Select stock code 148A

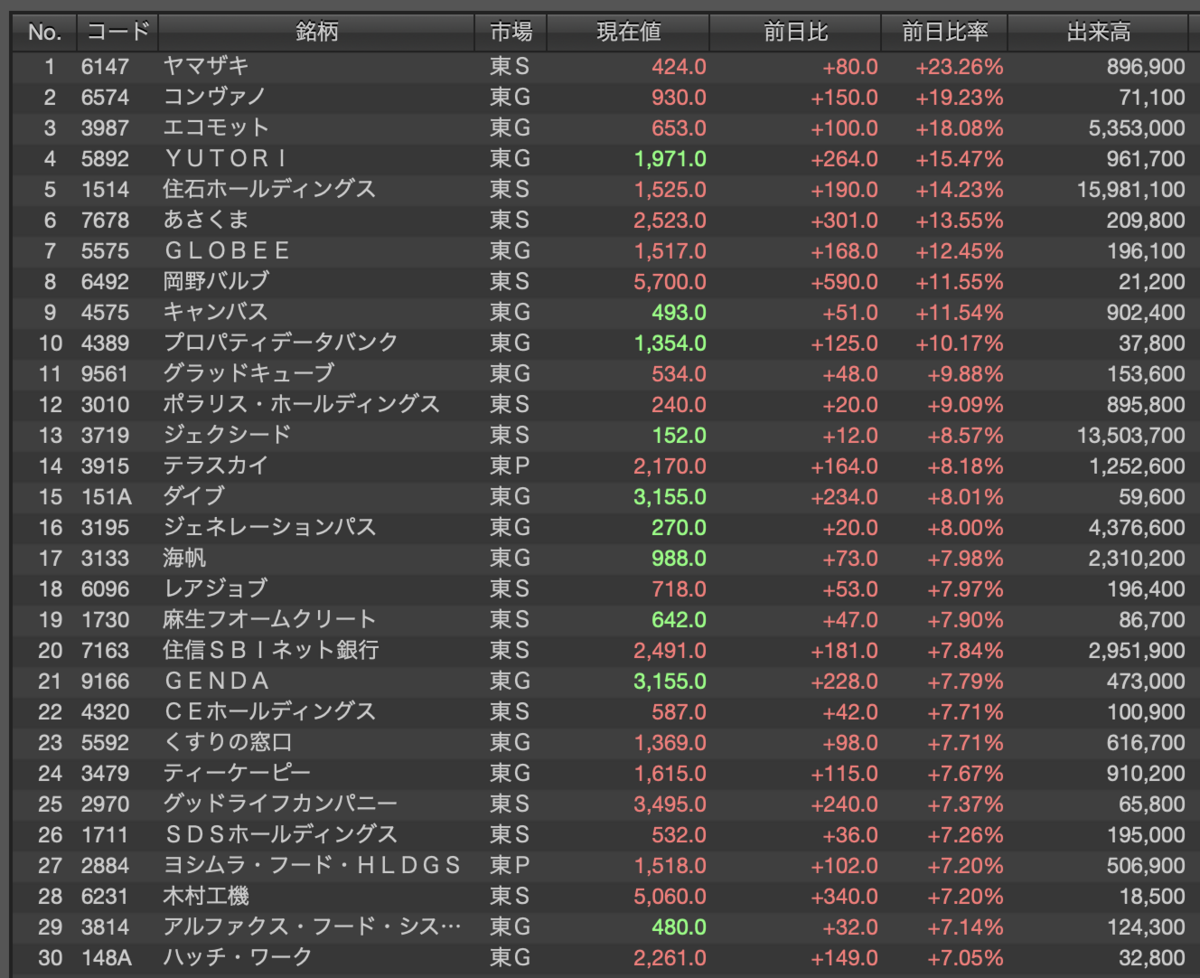coord(106,958)
